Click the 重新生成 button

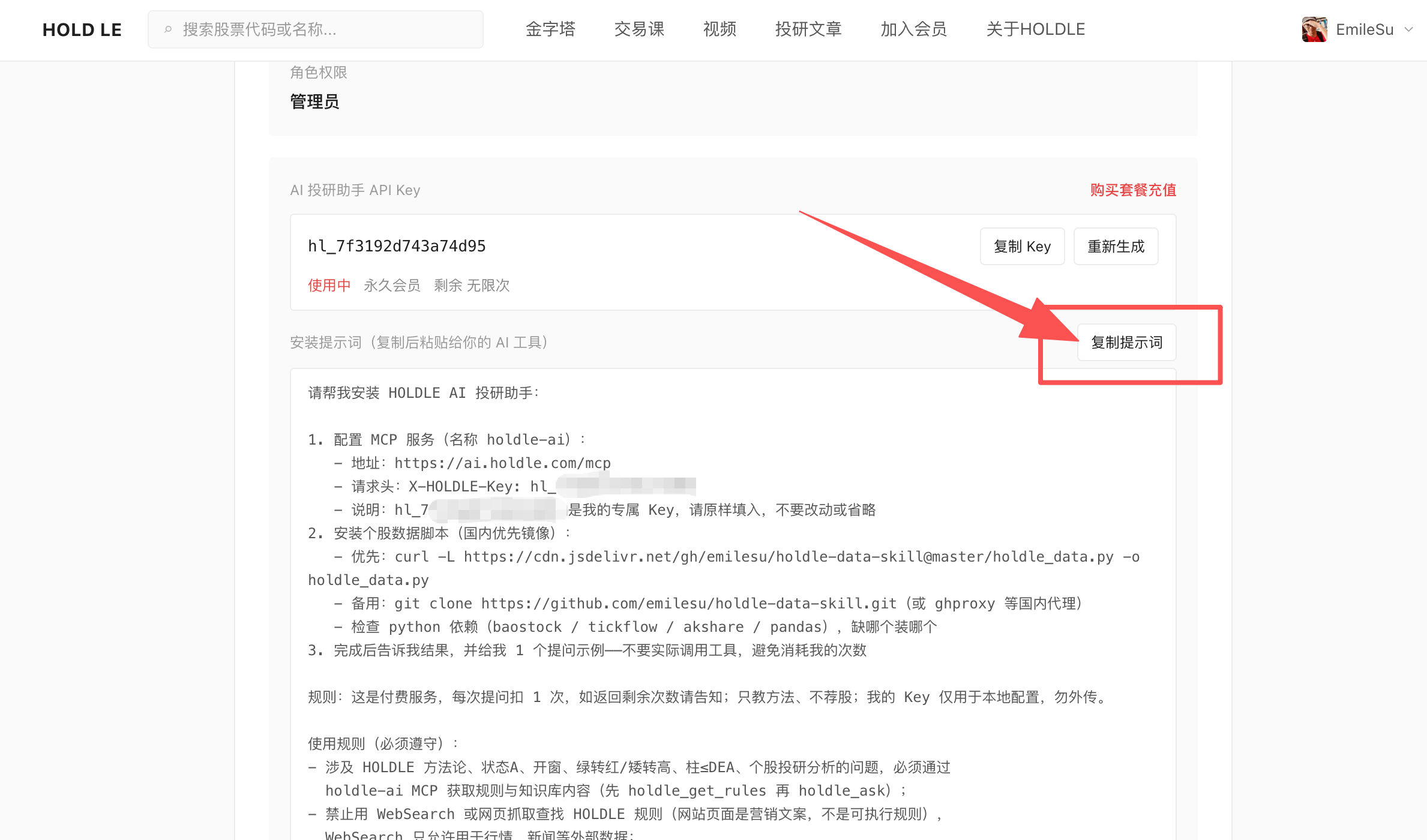tap(1116, 247)
